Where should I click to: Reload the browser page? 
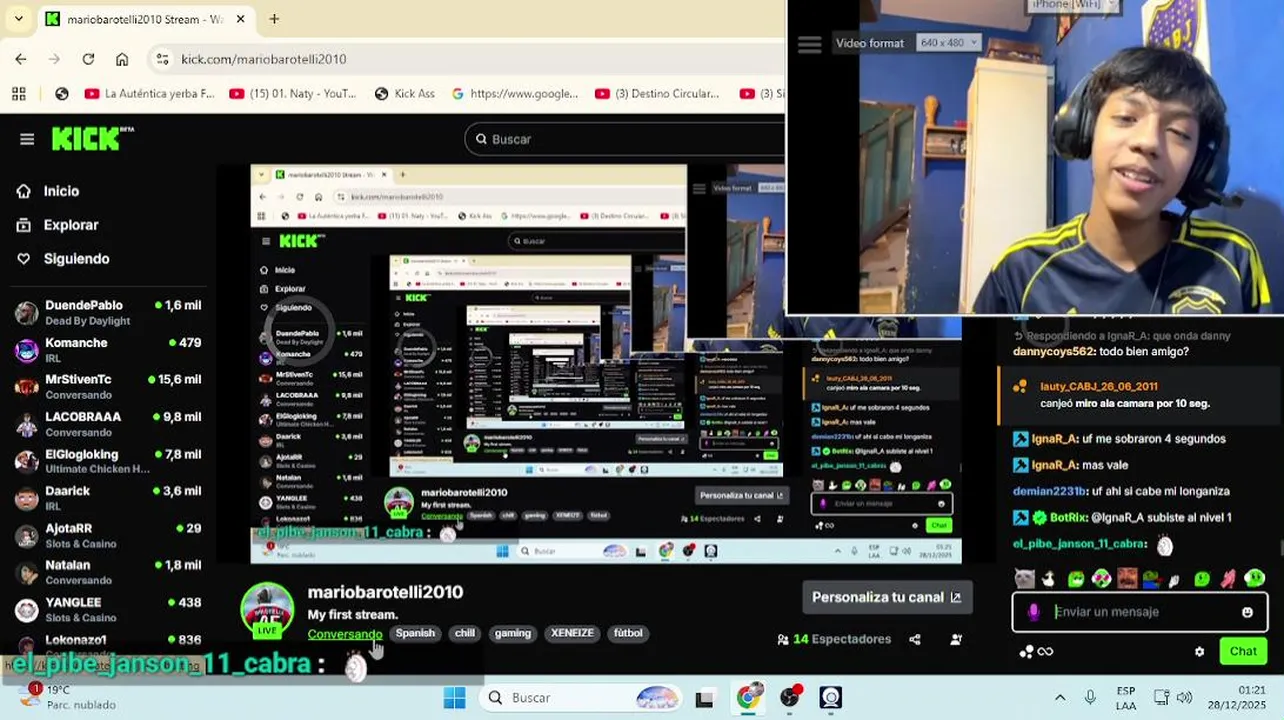(x=88, y=59)
